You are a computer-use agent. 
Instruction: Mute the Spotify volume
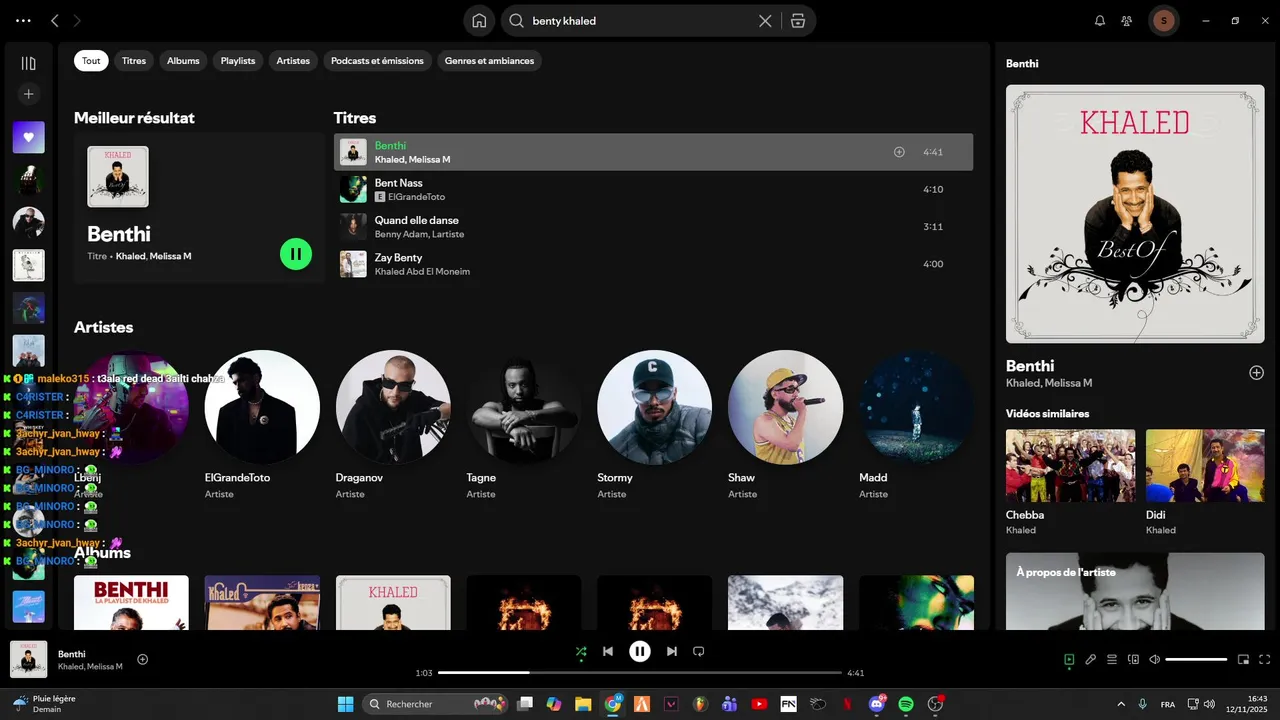coord(1154,659)
